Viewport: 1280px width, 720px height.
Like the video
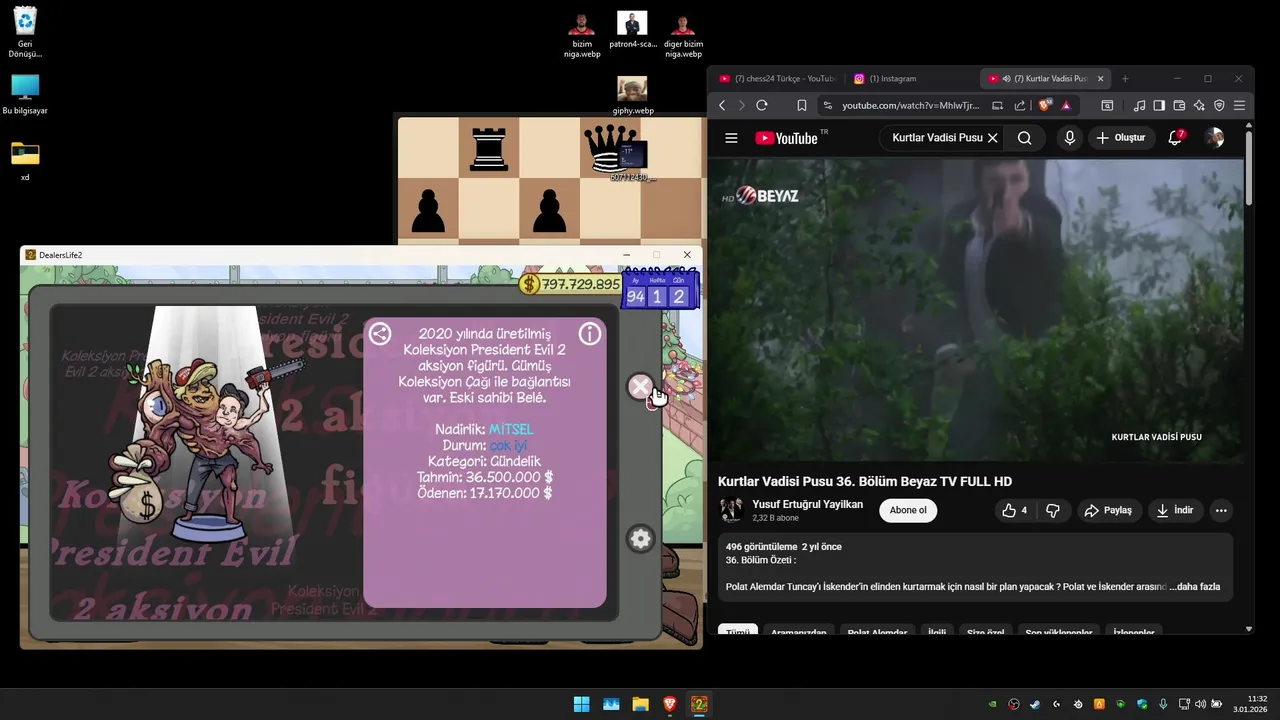pyautogui.click(x=1014, y=510)
